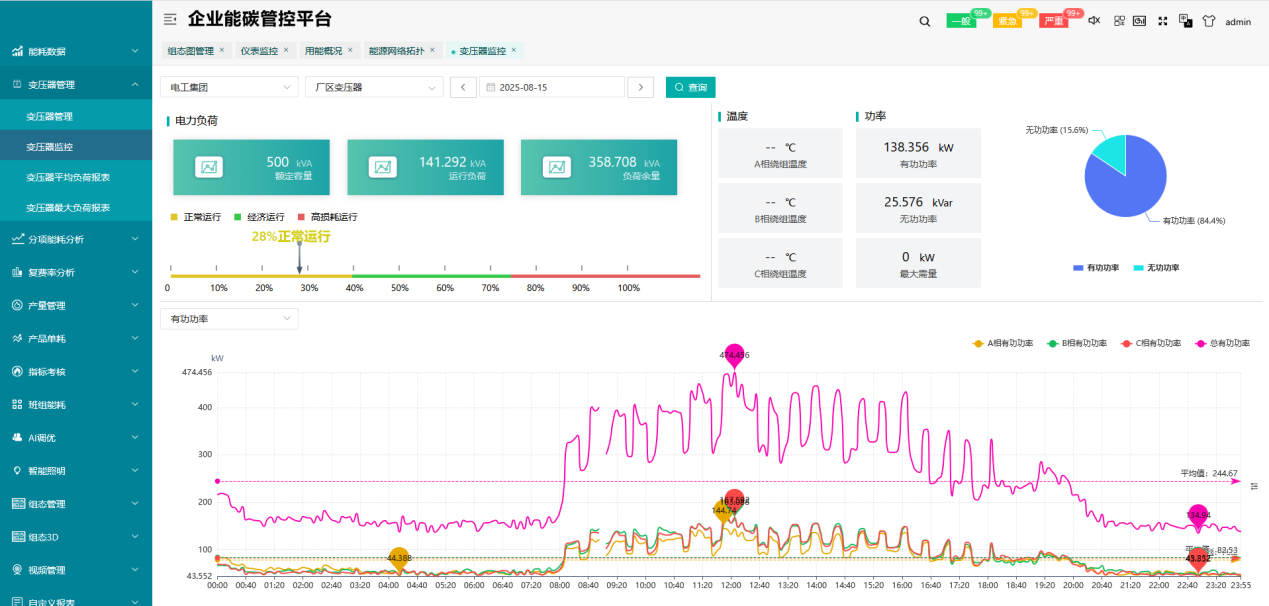Open the 有功功率 chart metric dropdown
Image resolution: width=1269 pixels, height=606 pixels.
[229, 319]
